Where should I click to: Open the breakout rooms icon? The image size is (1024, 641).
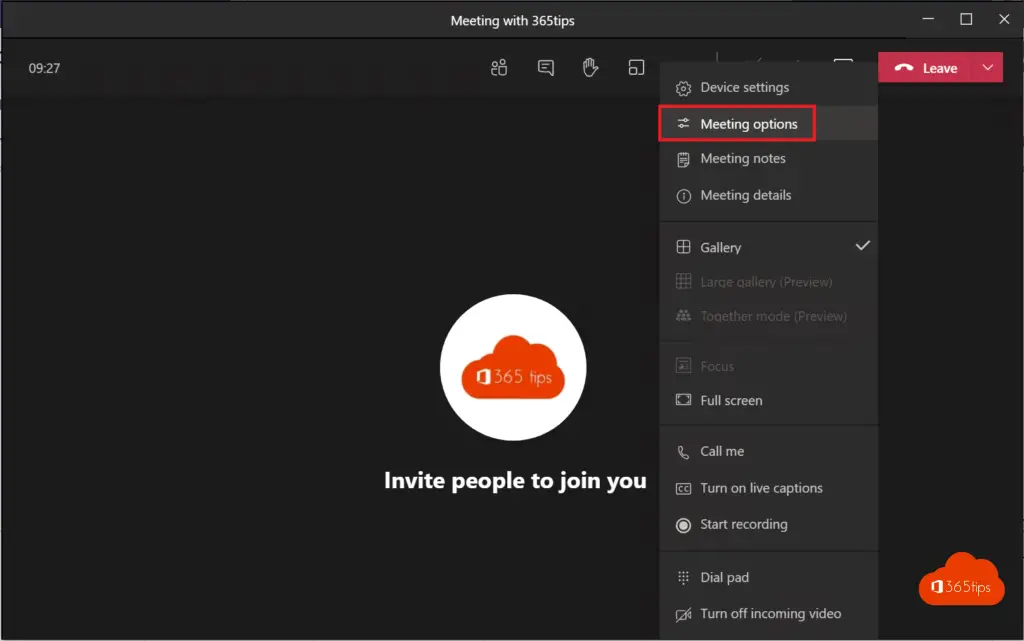tap(636, 68)
